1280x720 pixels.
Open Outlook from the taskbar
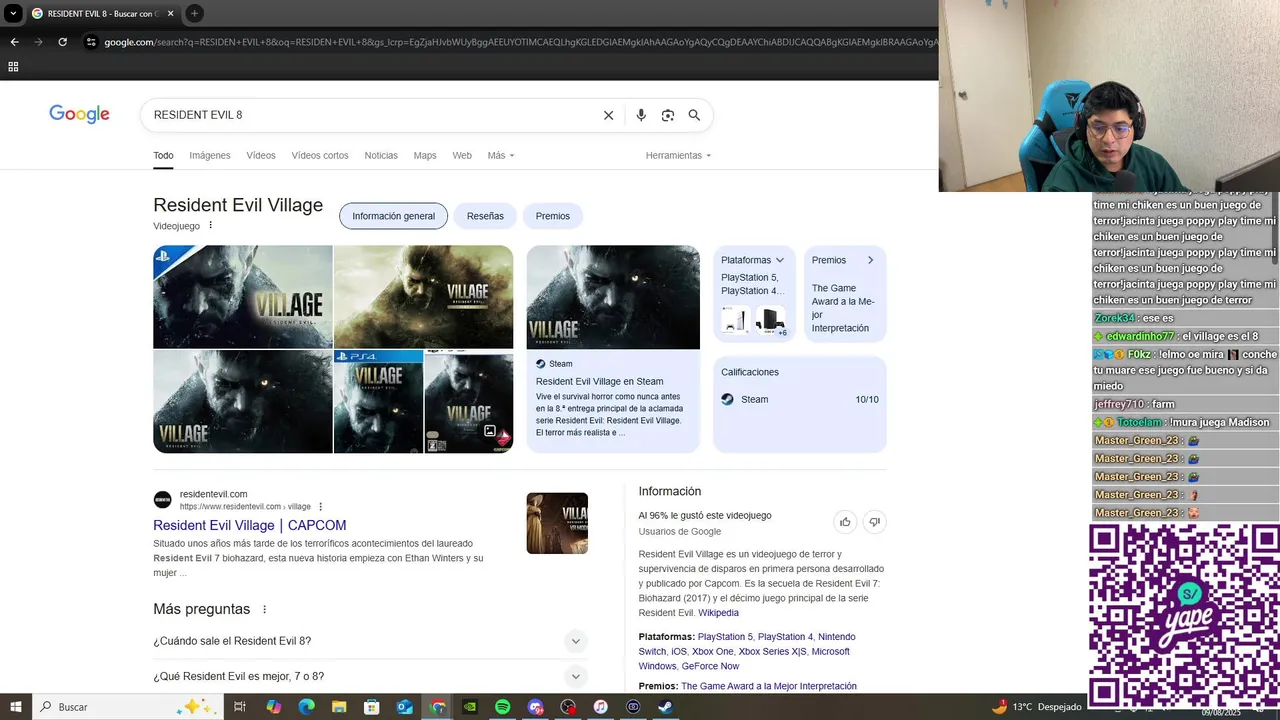click(x=404, y=707)
